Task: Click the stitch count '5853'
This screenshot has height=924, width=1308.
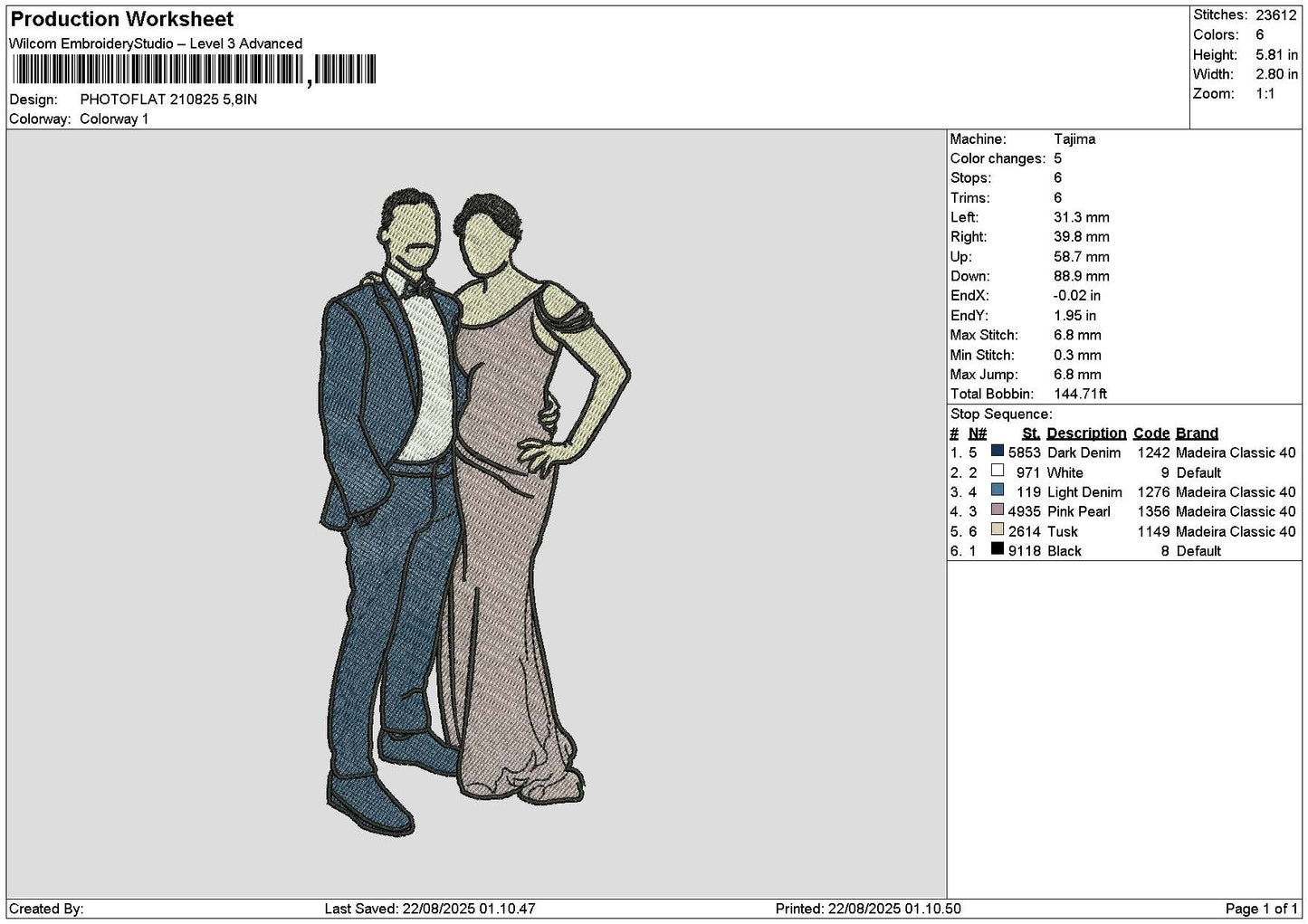Action: tap(1025, 452)
